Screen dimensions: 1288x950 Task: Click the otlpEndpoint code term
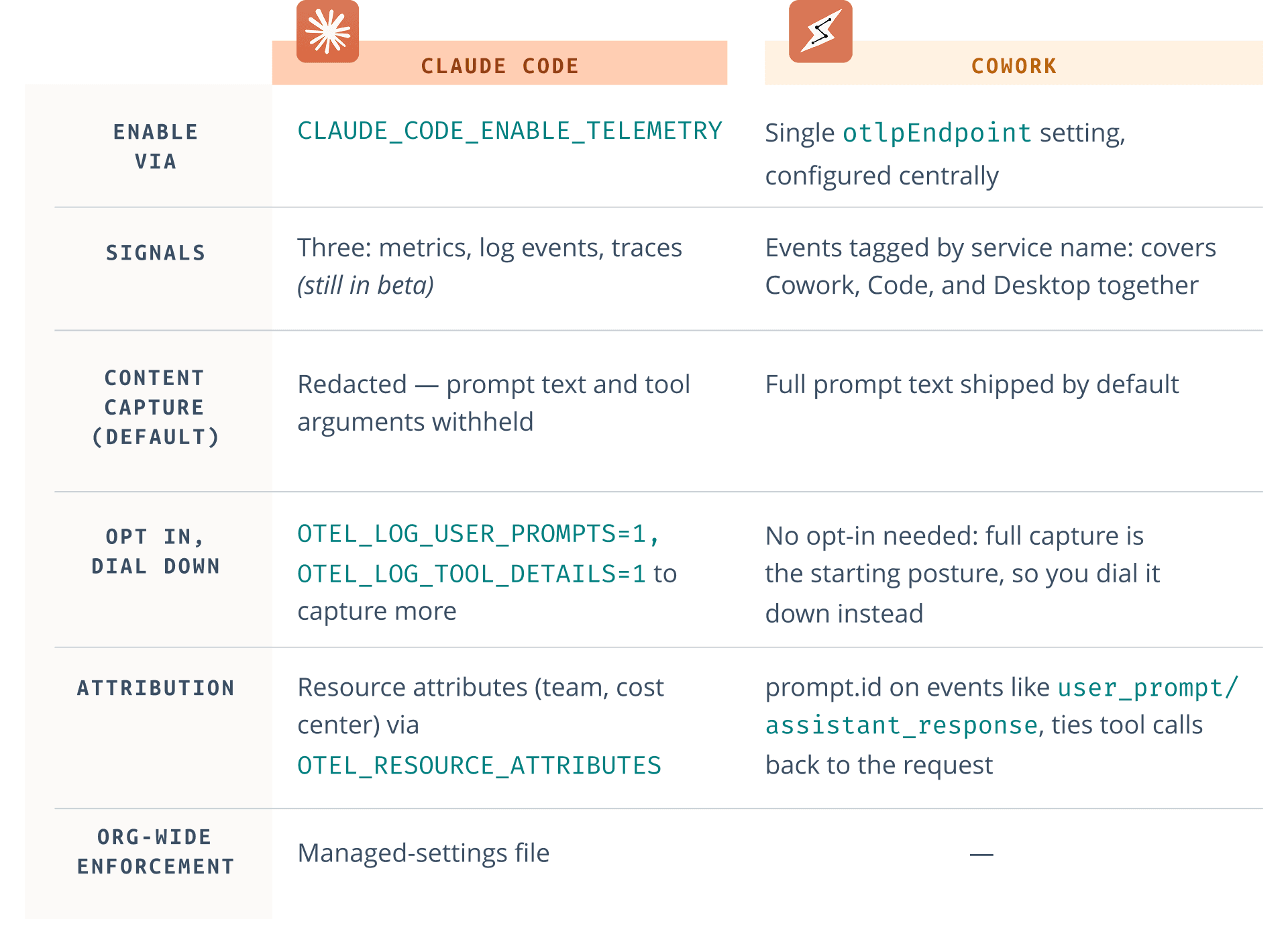click(x=936, y=133)
